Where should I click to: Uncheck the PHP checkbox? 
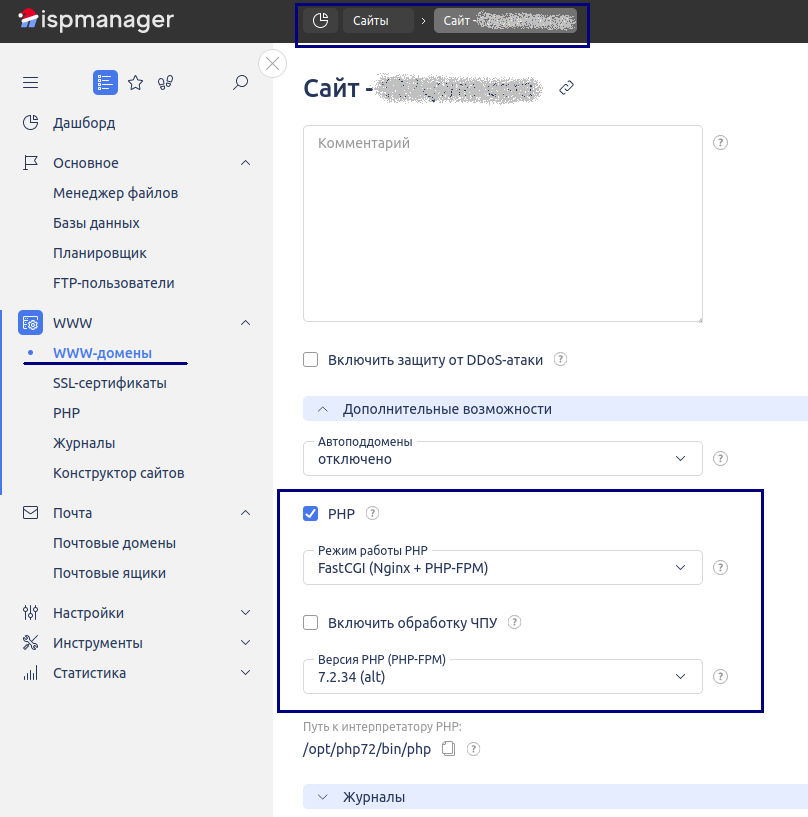coord(311,514)
